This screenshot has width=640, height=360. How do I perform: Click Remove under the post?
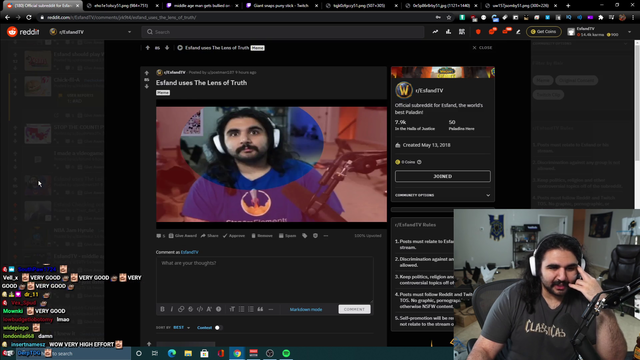(x=262, y=236)
